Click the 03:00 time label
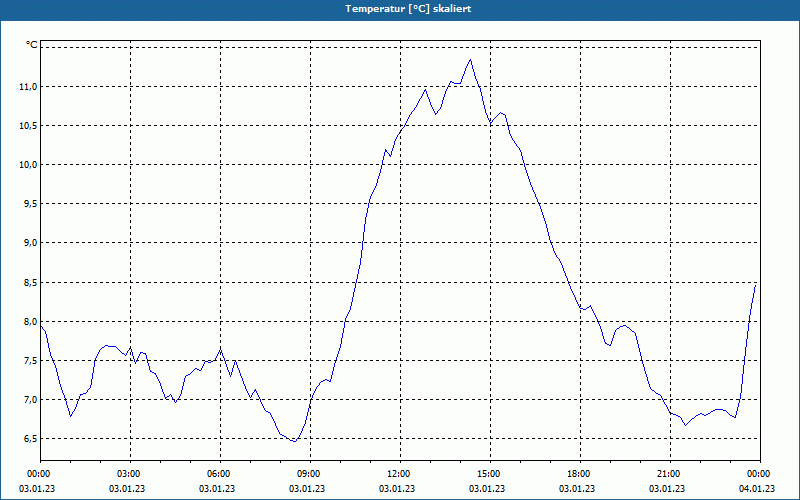This screenshot has width=800, height=500. pyautogui.click(x=130, y=474)
